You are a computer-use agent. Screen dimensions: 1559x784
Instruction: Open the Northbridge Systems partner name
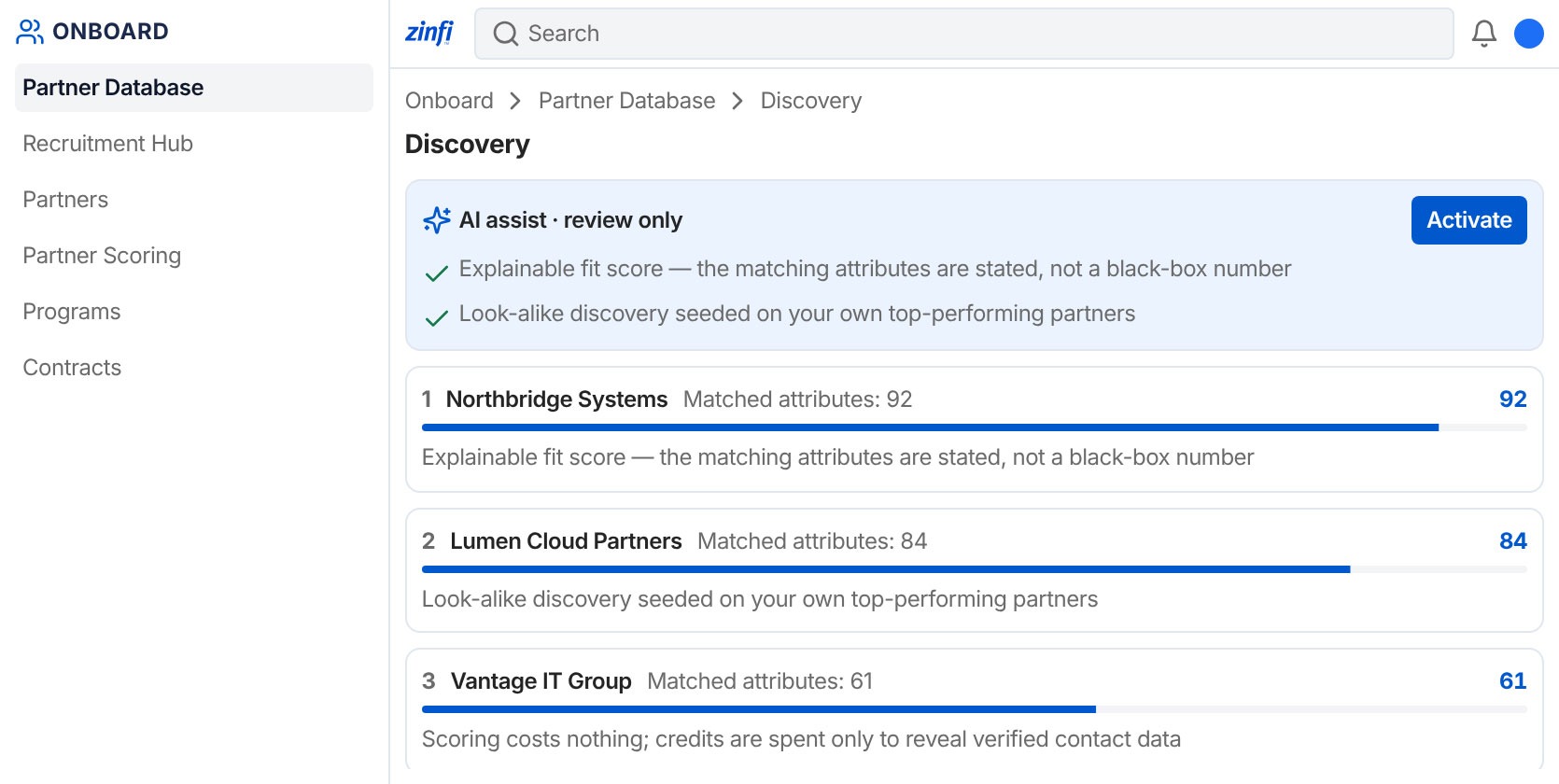click(557, 399)
